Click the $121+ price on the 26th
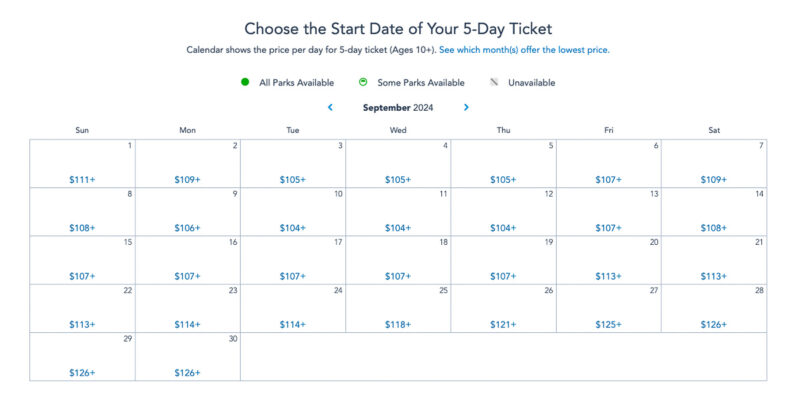 (503, 324)
